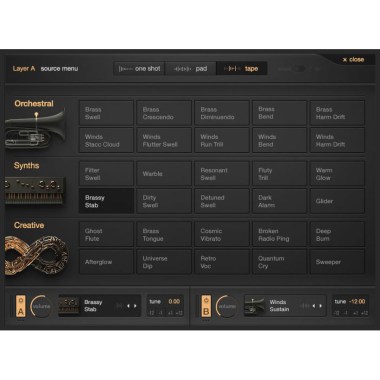Tune Layer B up 1 semitone
This screenshot has width=380, height=380.
click(x=356, y=313)
